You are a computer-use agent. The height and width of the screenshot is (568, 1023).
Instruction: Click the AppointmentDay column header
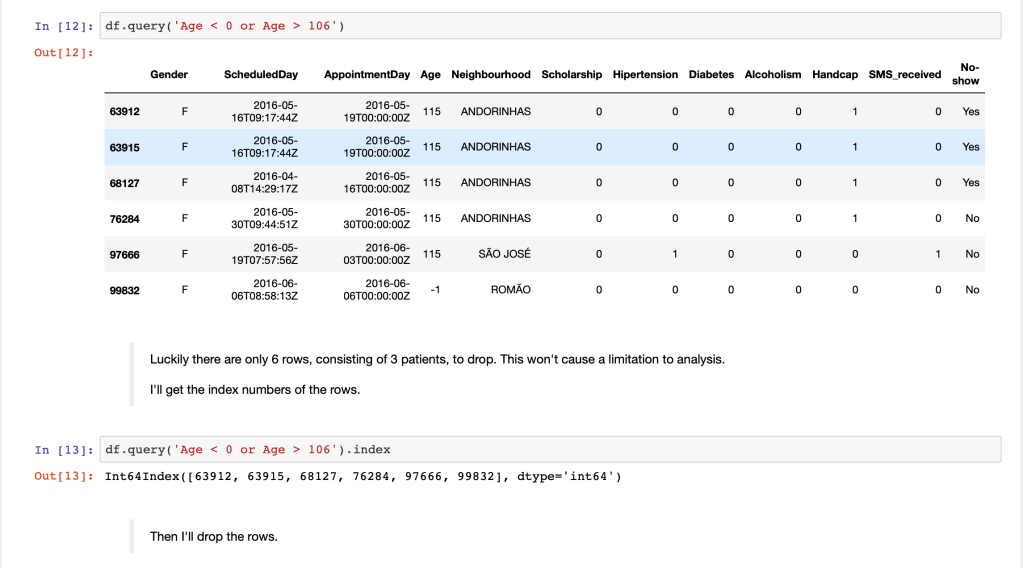(x=367, y=75)
